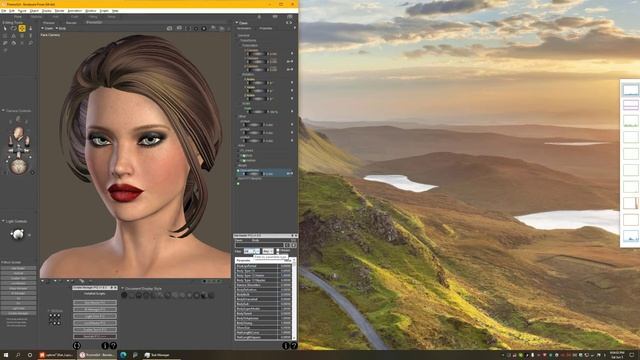Viewport: 640px width, 360px height.
Task: Select the last document display style sphere
Action: [x=211, y=295]
